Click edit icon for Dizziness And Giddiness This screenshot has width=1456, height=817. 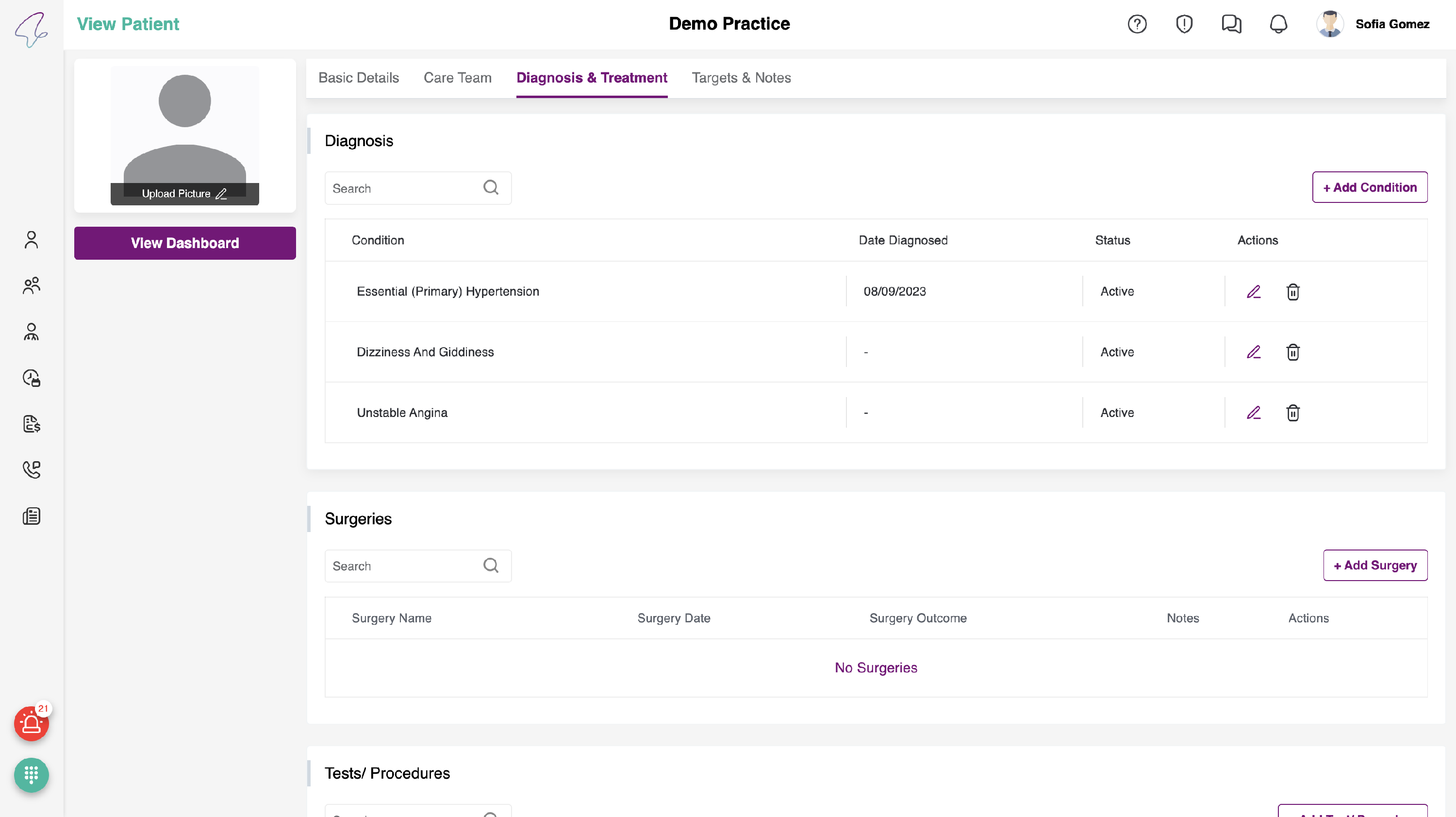point(1253,352)
